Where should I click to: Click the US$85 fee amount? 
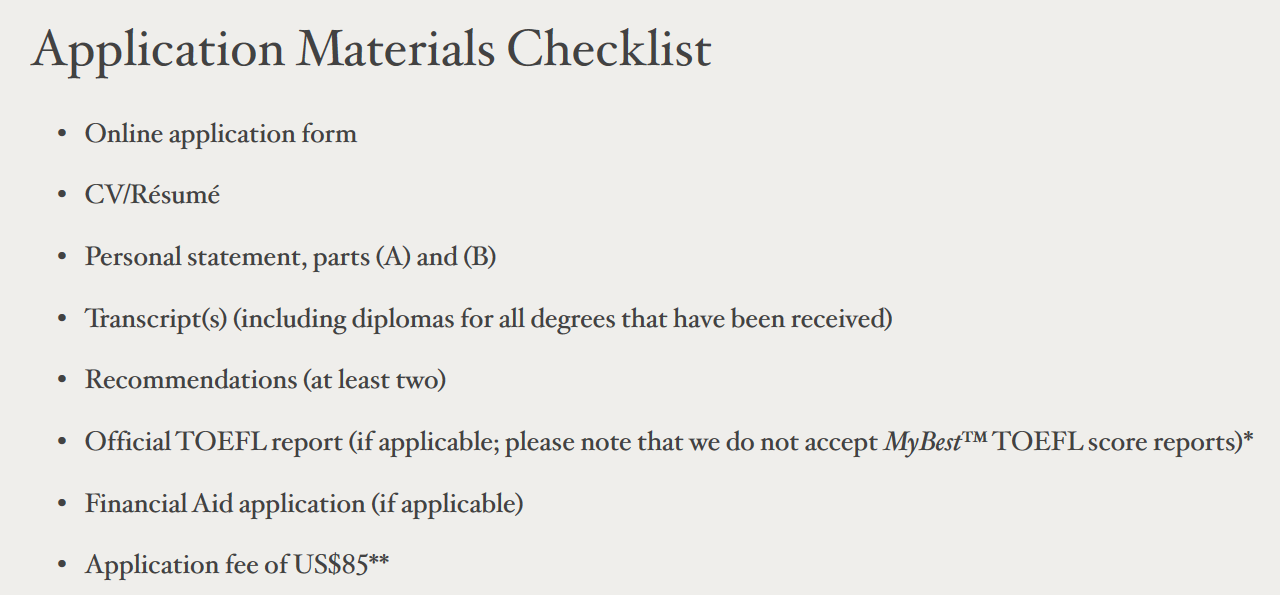329,565
